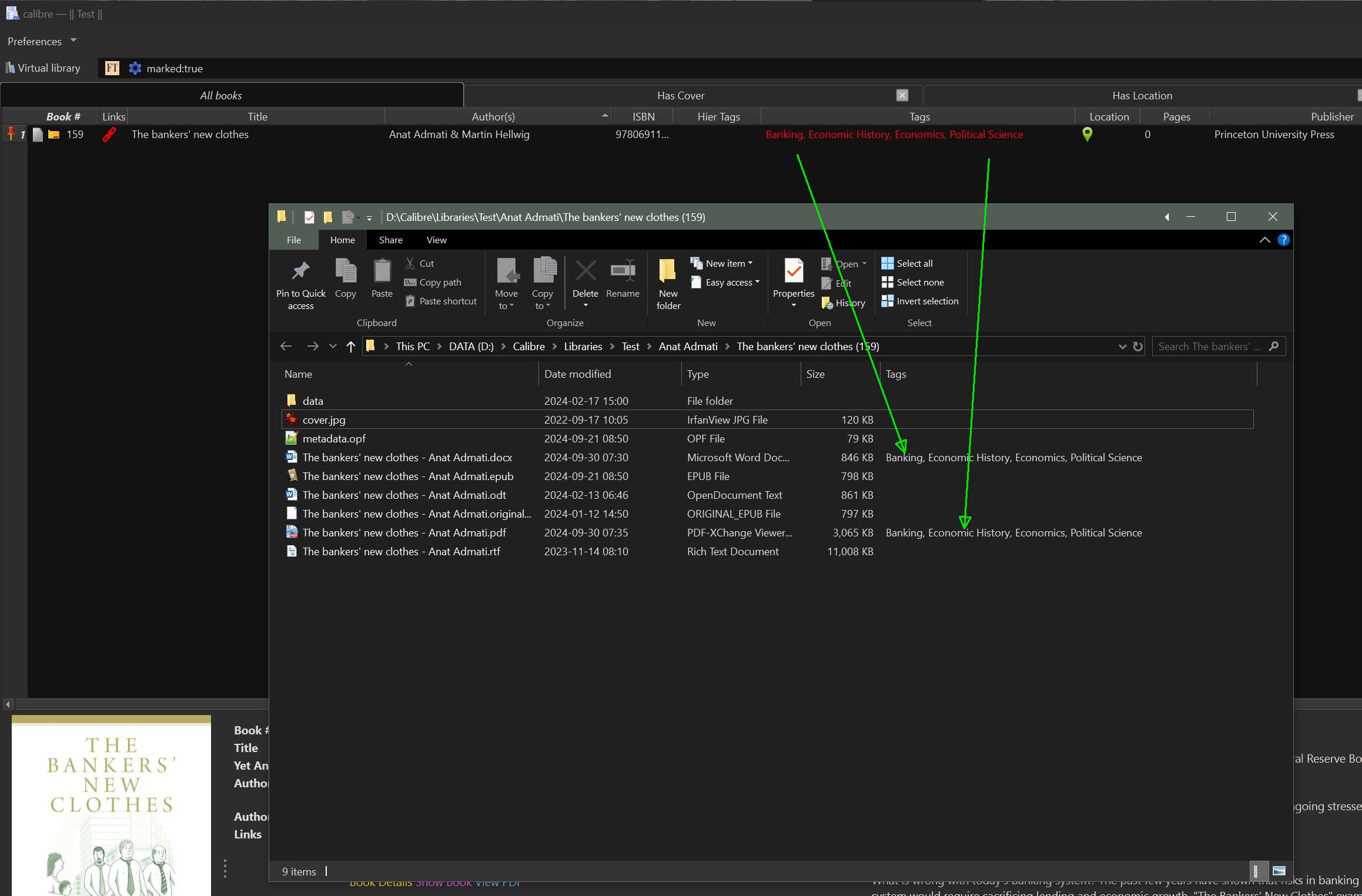The height and width of the screenshot is (896, 1362).
Task: Click the Delete icon in Organize group
Action: (585, 271)
